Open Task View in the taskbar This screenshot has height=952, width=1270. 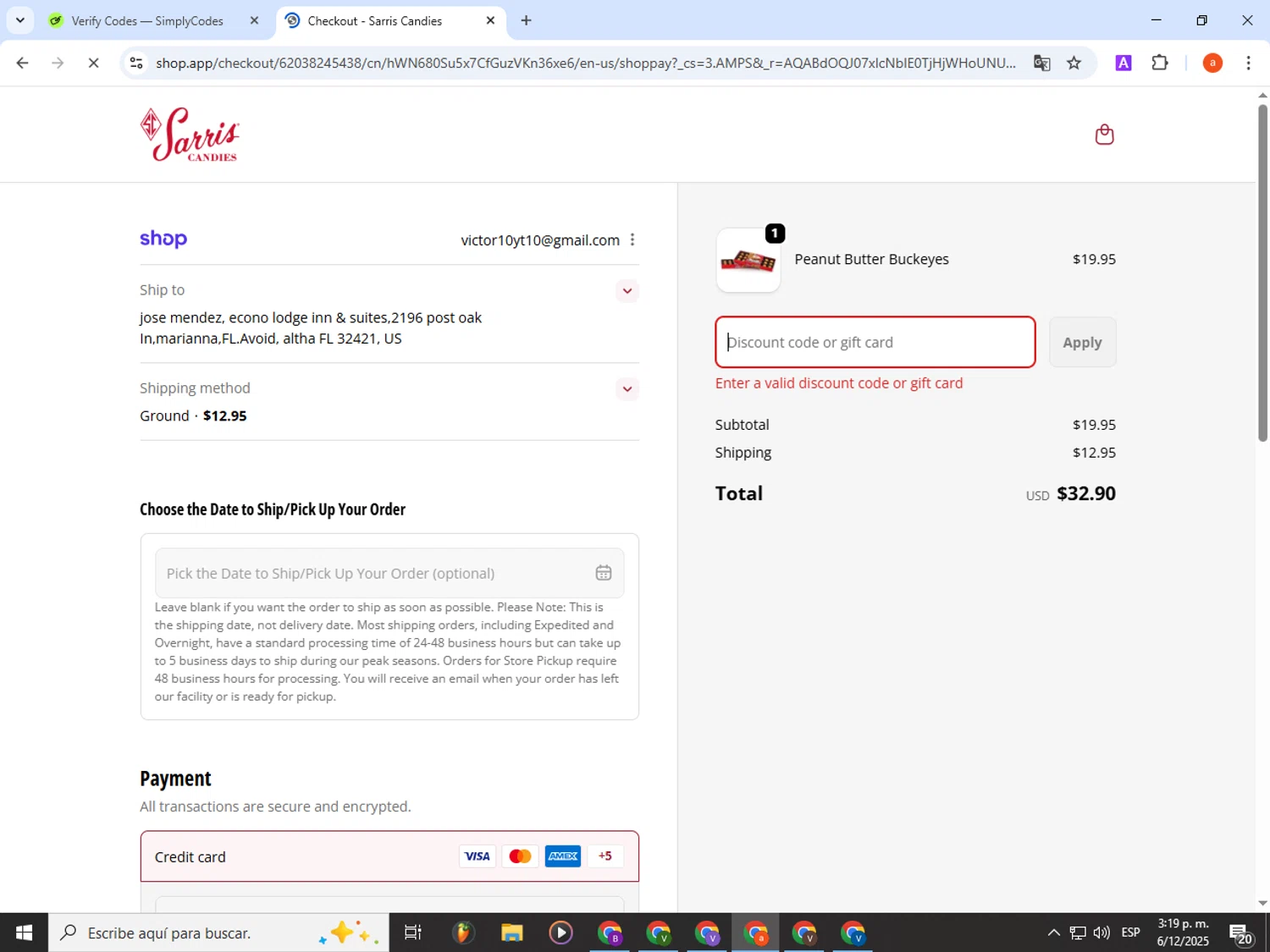pos(412,933)
